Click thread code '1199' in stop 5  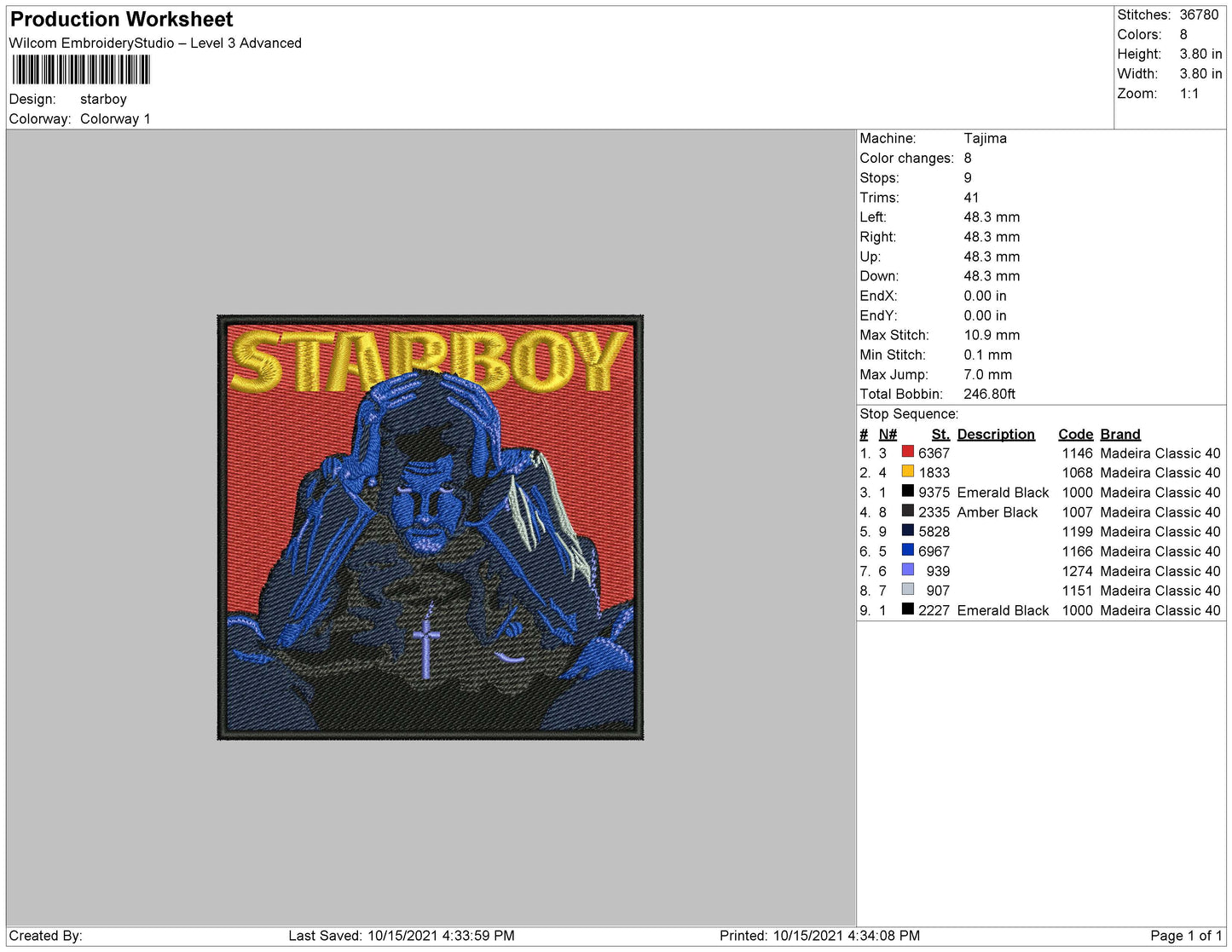coord(1077,531)
